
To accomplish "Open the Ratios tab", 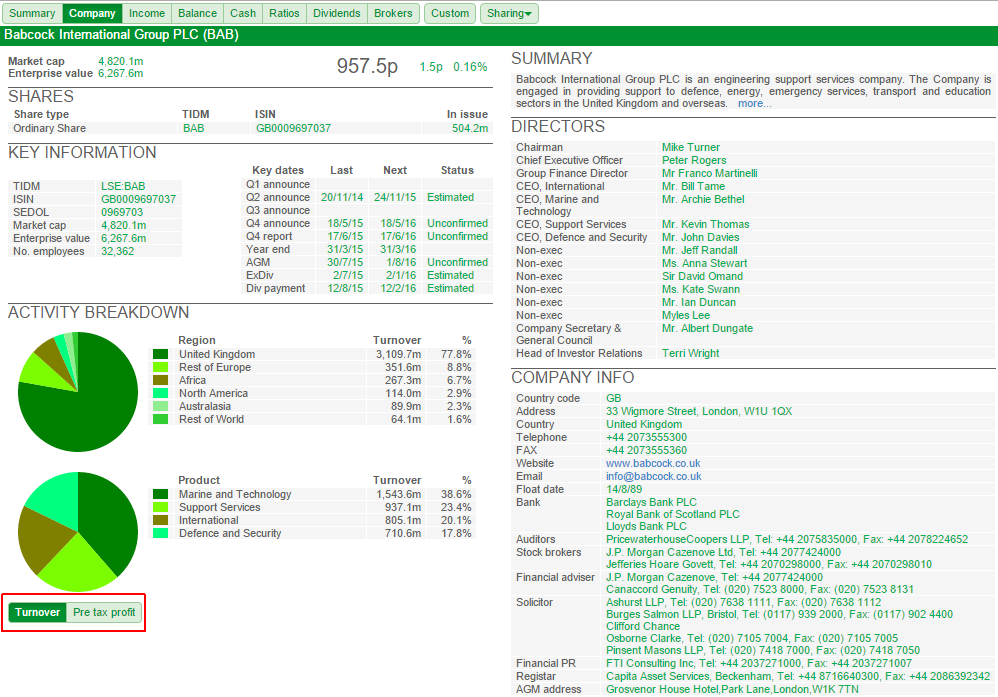I will tap(285, 13).
